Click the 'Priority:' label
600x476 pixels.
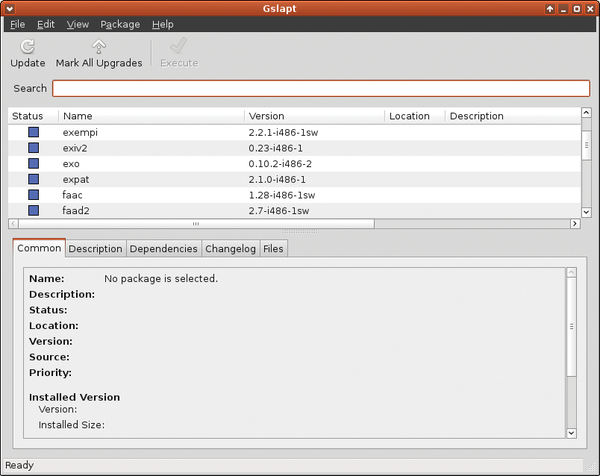[x=50, y=373]
